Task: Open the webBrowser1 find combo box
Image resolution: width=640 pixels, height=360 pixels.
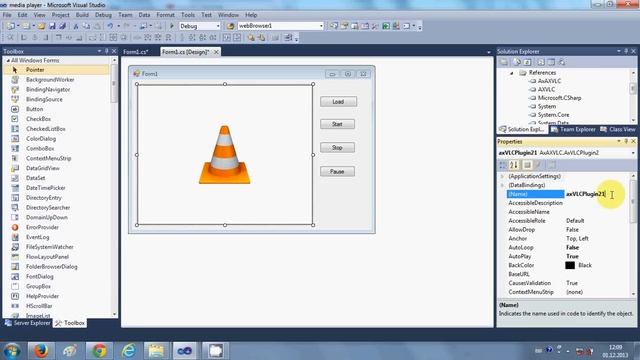Action: [x=321, y=26]
